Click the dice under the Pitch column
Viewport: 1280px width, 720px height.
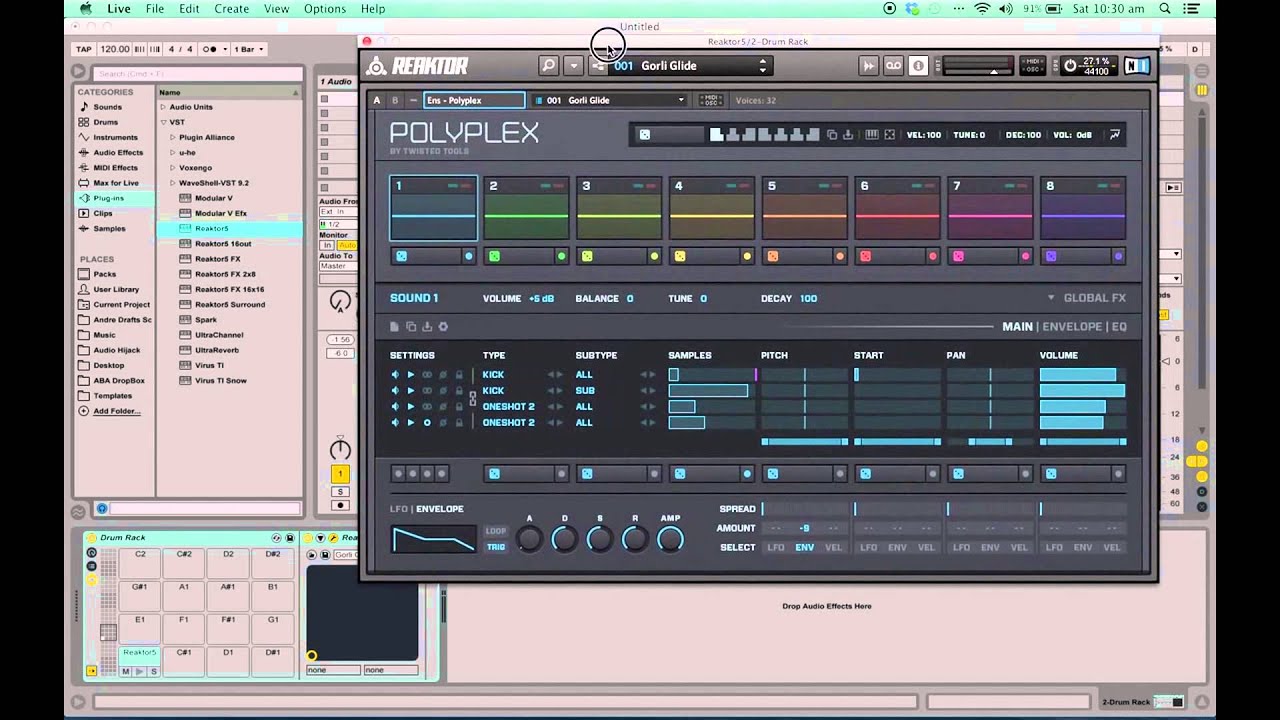[773, 474]
